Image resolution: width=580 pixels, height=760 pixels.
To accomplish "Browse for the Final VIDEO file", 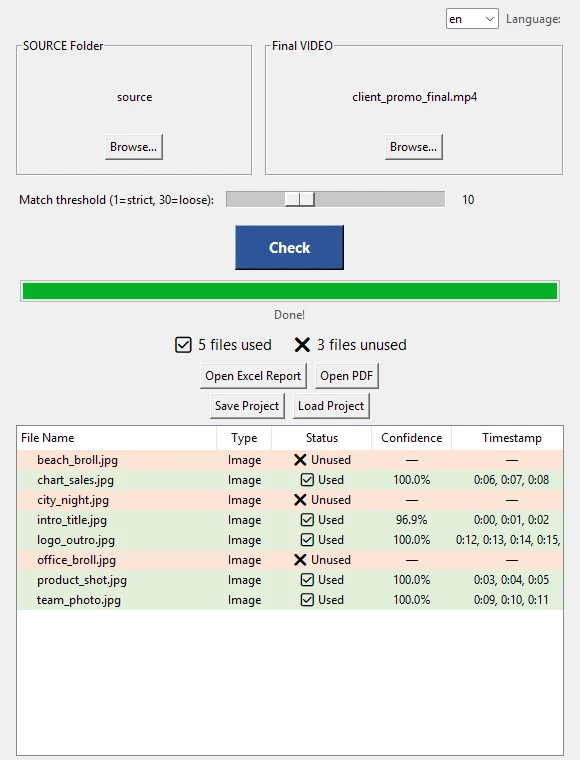I will click(x=413, y=147).
